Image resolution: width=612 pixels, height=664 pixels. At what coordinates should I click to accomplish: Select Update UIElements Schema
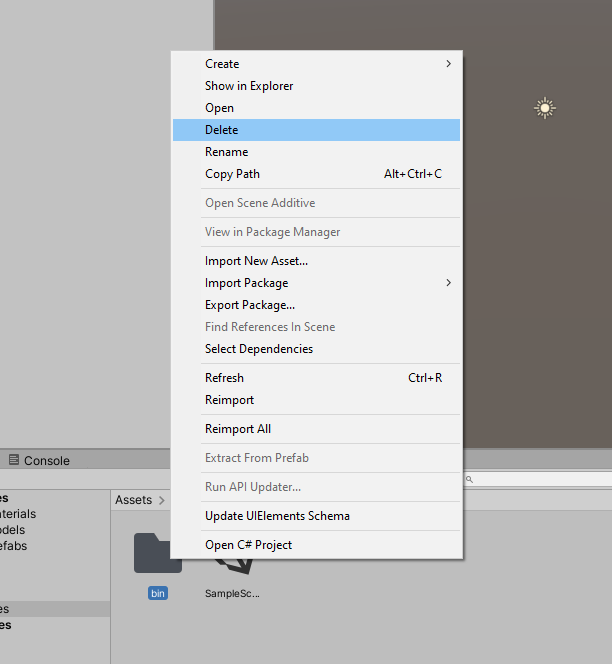coord(316,516)
